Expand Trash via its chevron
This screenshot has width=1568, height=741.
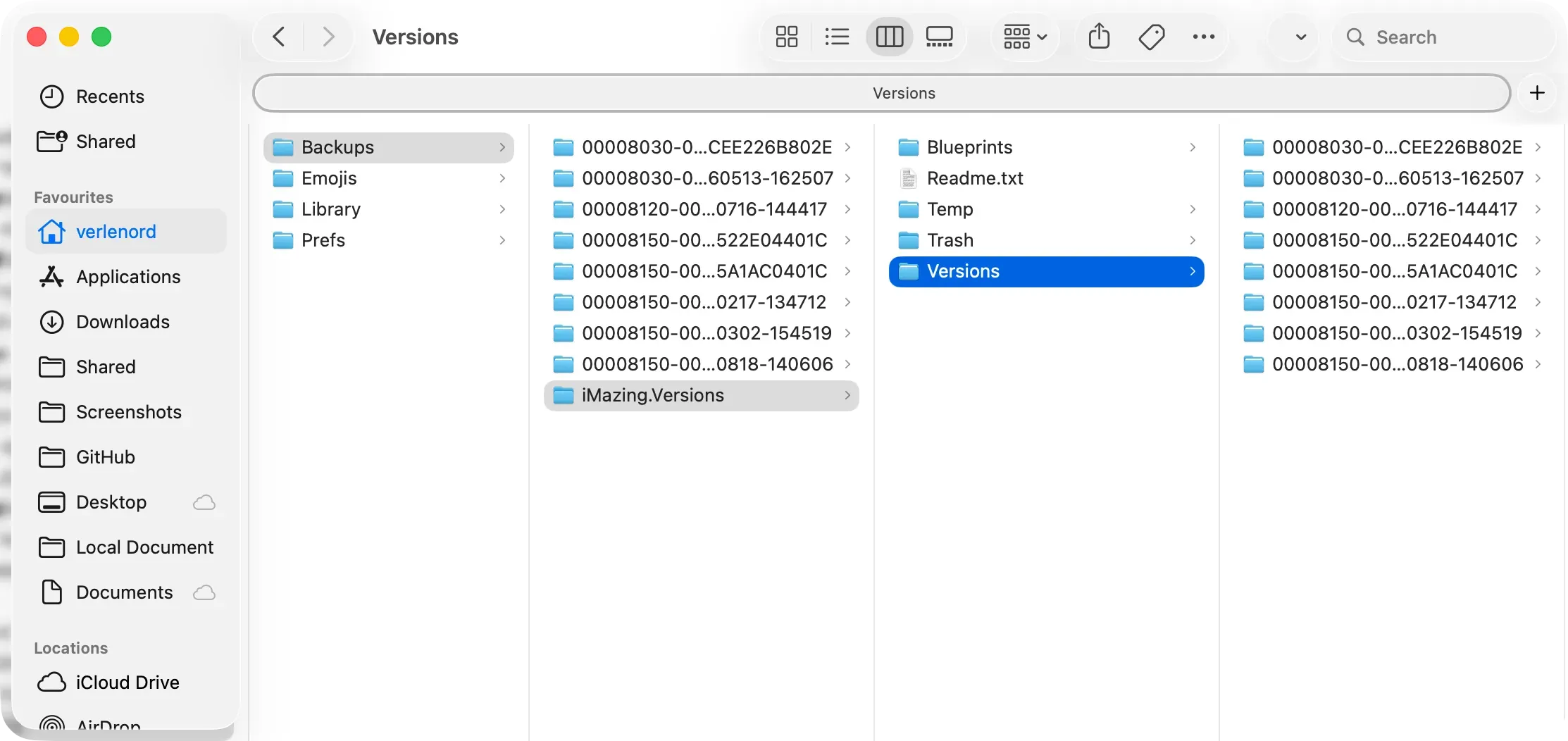[1193, 240]
